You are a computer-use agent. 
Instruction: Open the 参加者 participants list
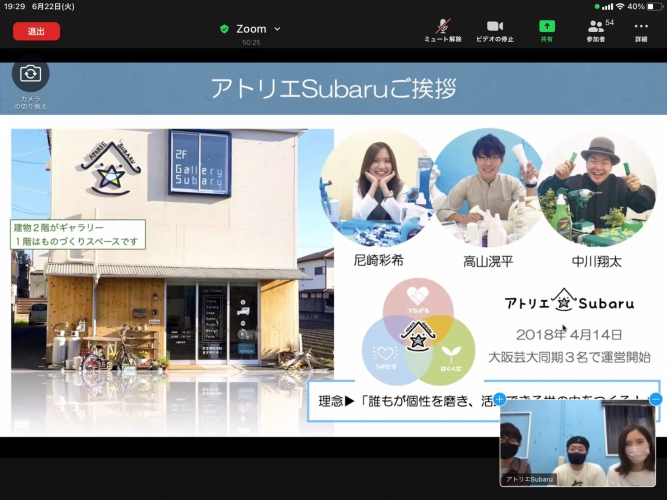[x=596, y=31]
